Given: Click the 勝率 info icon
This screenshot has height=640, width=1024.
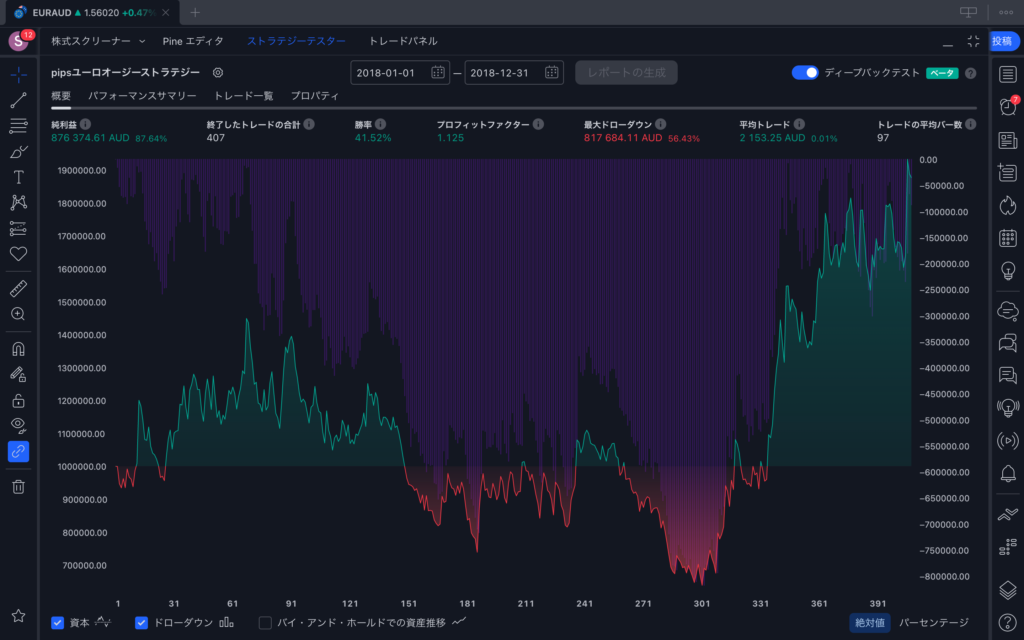Looking at the screenshot, I should click(x=381, y=124).
